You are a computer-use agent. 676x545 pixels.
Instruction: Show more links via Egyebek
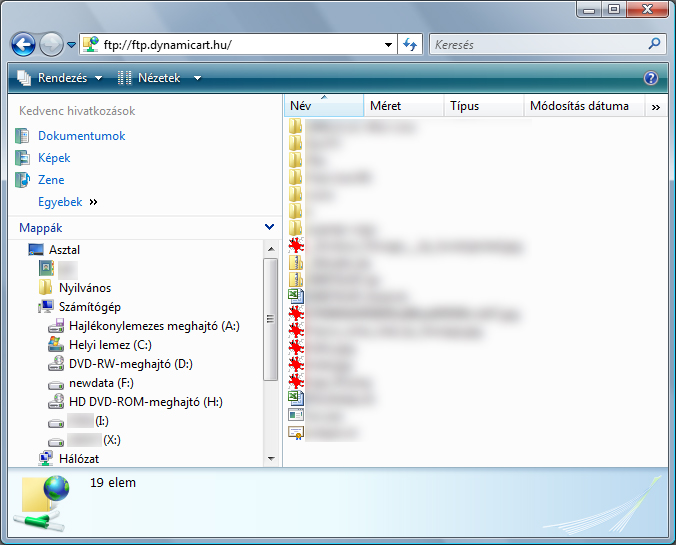point(68,202)
